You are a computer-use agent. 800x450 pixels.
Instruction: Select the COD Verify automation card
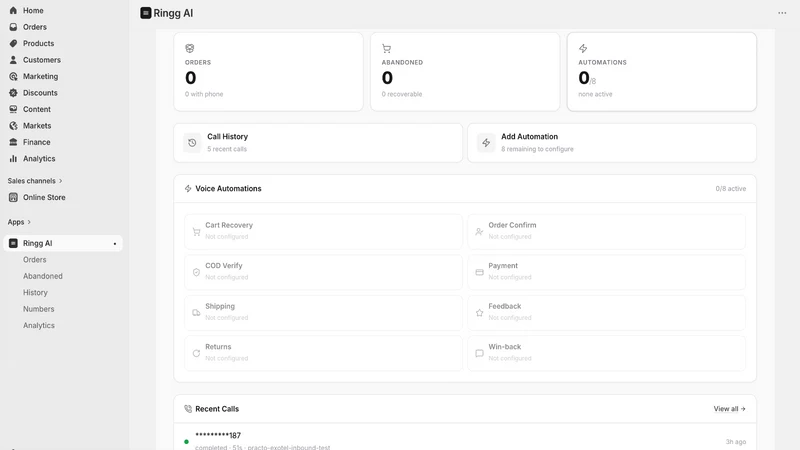click(323, 272)
